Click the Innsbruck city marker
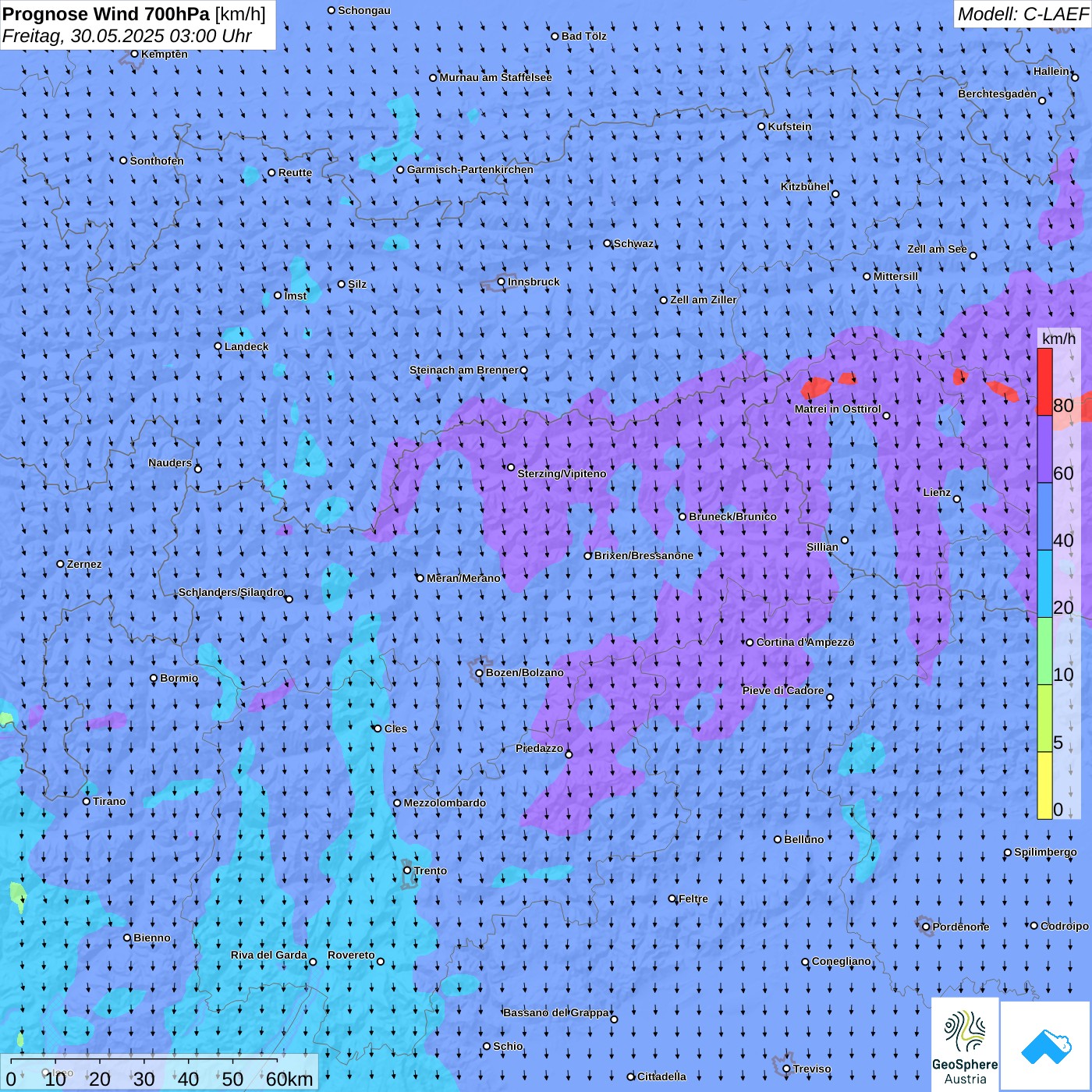The height and width of the screenshot is (1092, 1092). tap(502, 282)
